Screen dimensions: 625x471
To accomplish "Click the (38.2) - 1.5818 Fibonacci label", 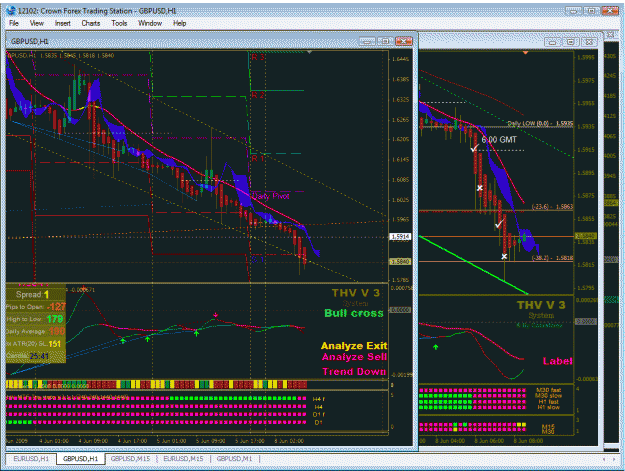I will tap(552, 258).
